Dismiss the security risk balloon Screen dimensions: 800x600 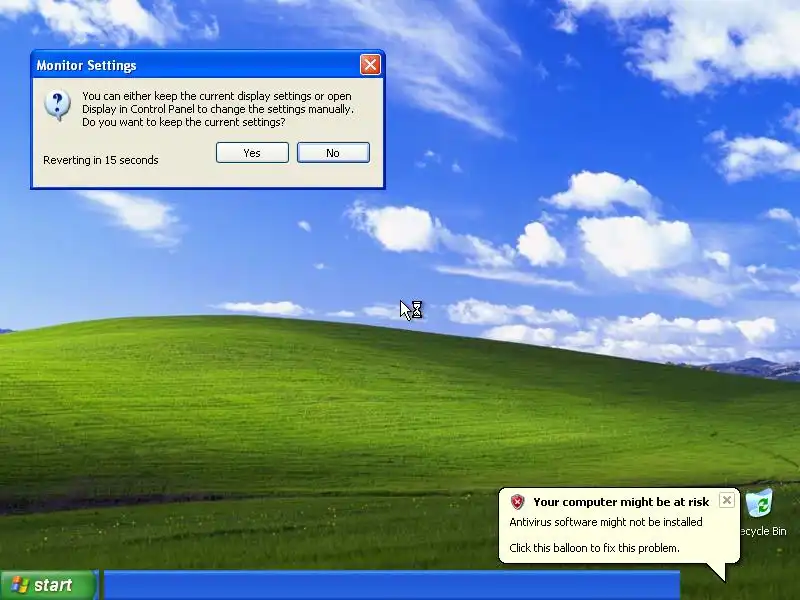(727, 500)
